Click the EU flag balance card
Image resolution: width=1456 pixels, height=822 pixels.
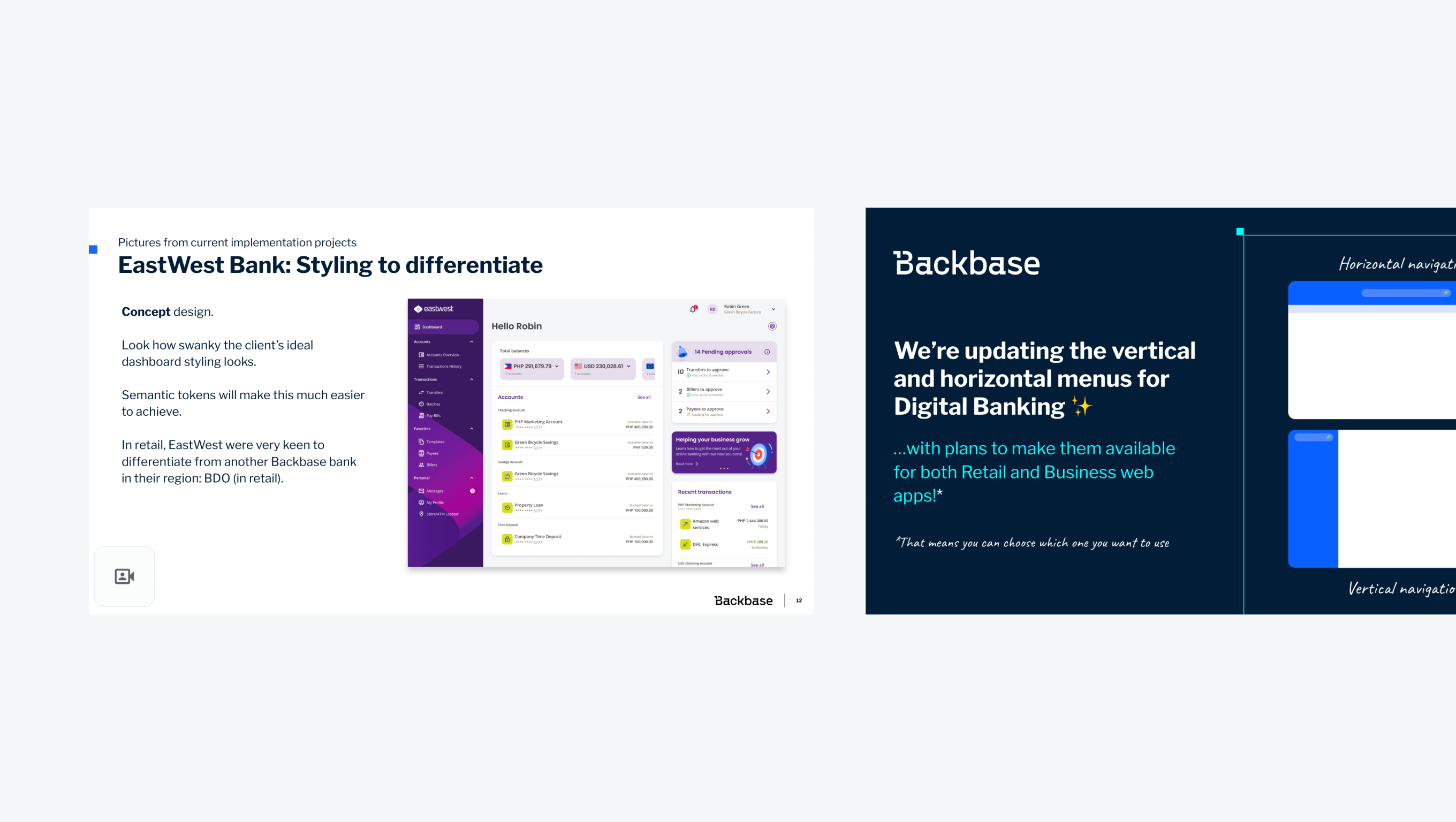tap(649, 369)
